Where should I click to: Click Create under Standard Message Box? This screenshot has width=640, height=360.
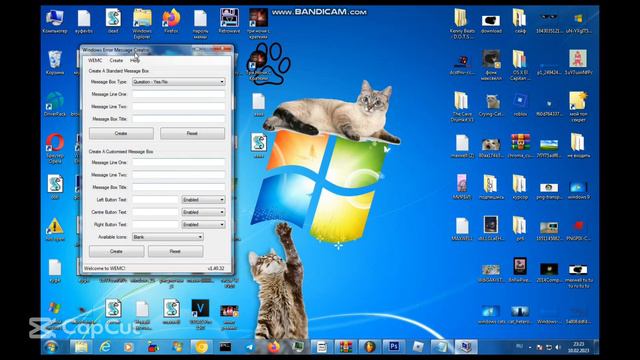(121, 133)
